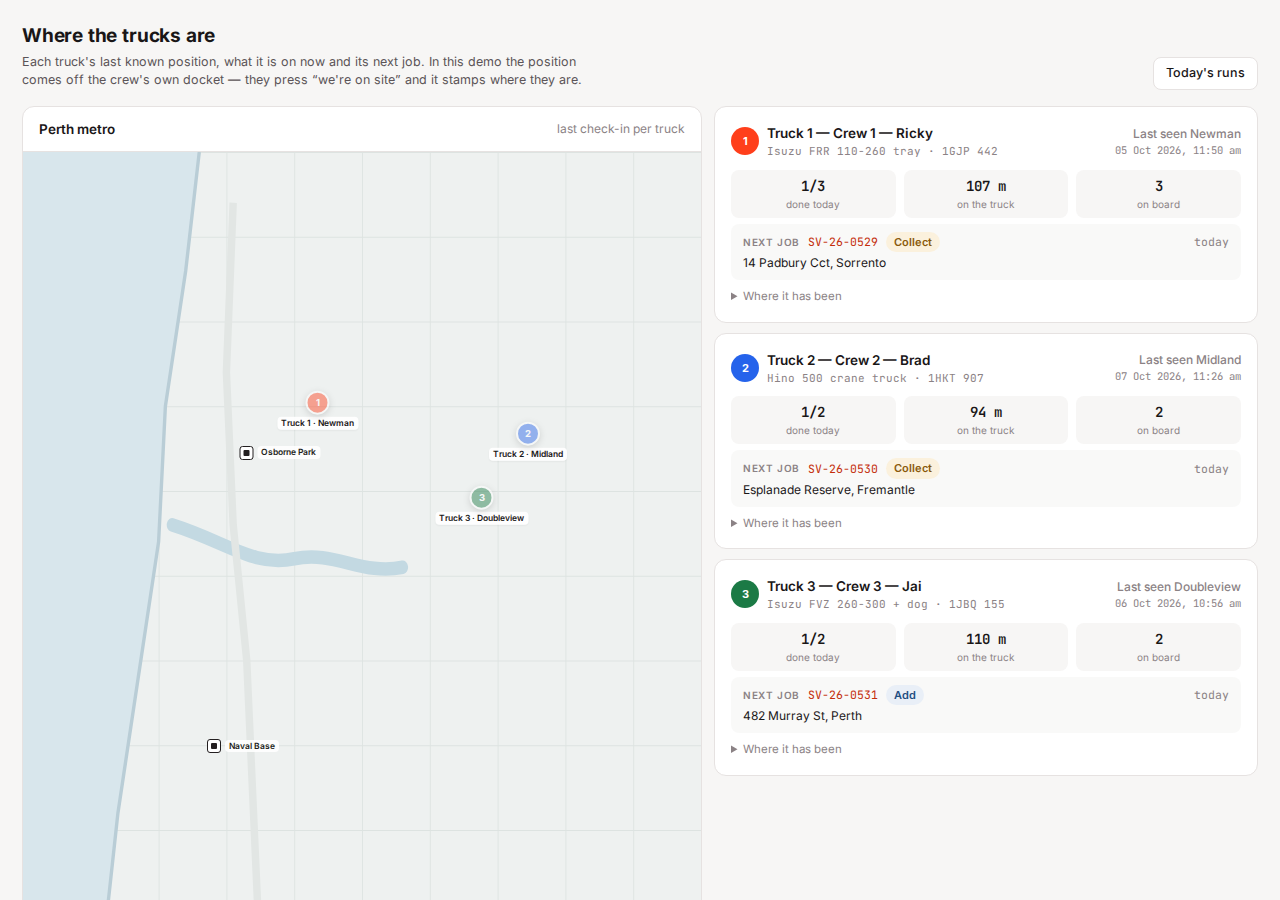Viewport: 1280px width, 900px height.
Task: Click 'Last seen Midland' text
Action: coord(1190,360)
